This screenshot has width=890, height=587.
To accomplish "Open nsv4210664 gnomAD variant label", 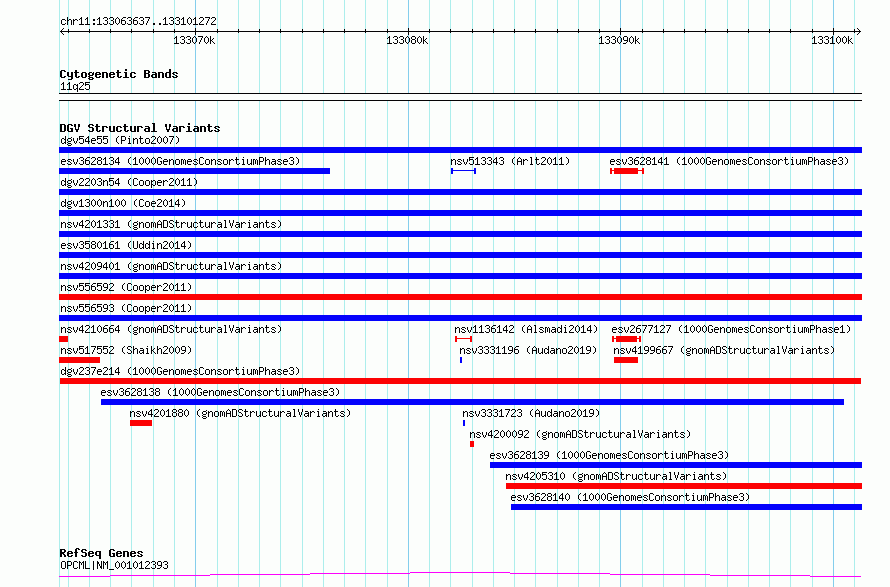I will (171, 329).
